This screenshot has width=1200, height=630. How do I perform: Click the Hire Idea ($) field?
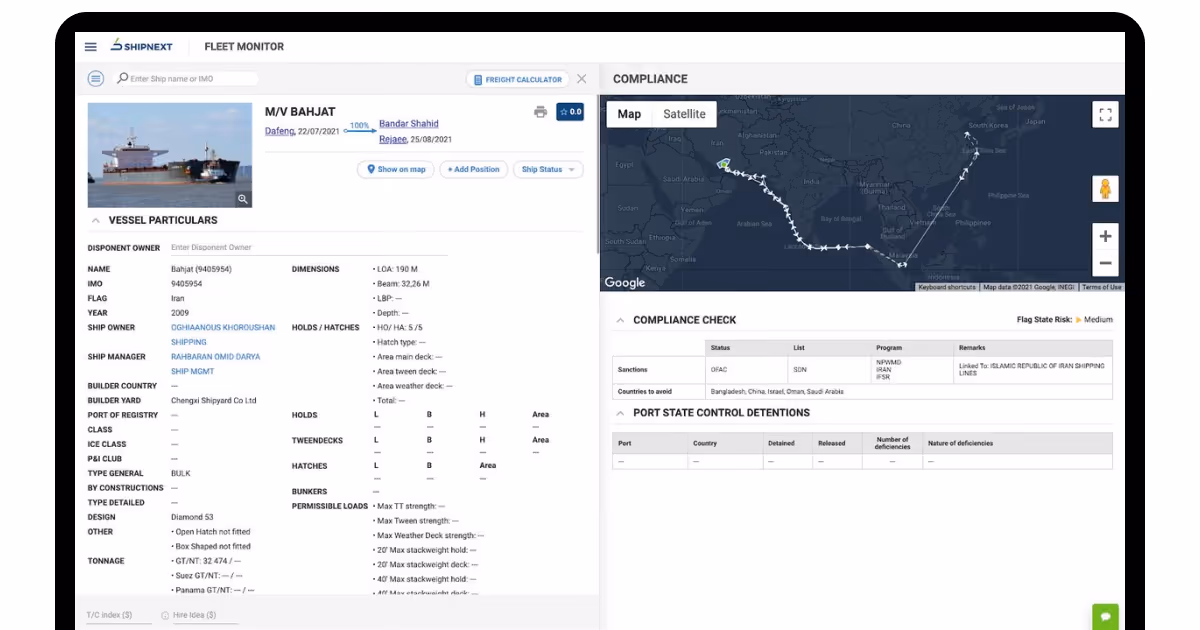(206, 616)
